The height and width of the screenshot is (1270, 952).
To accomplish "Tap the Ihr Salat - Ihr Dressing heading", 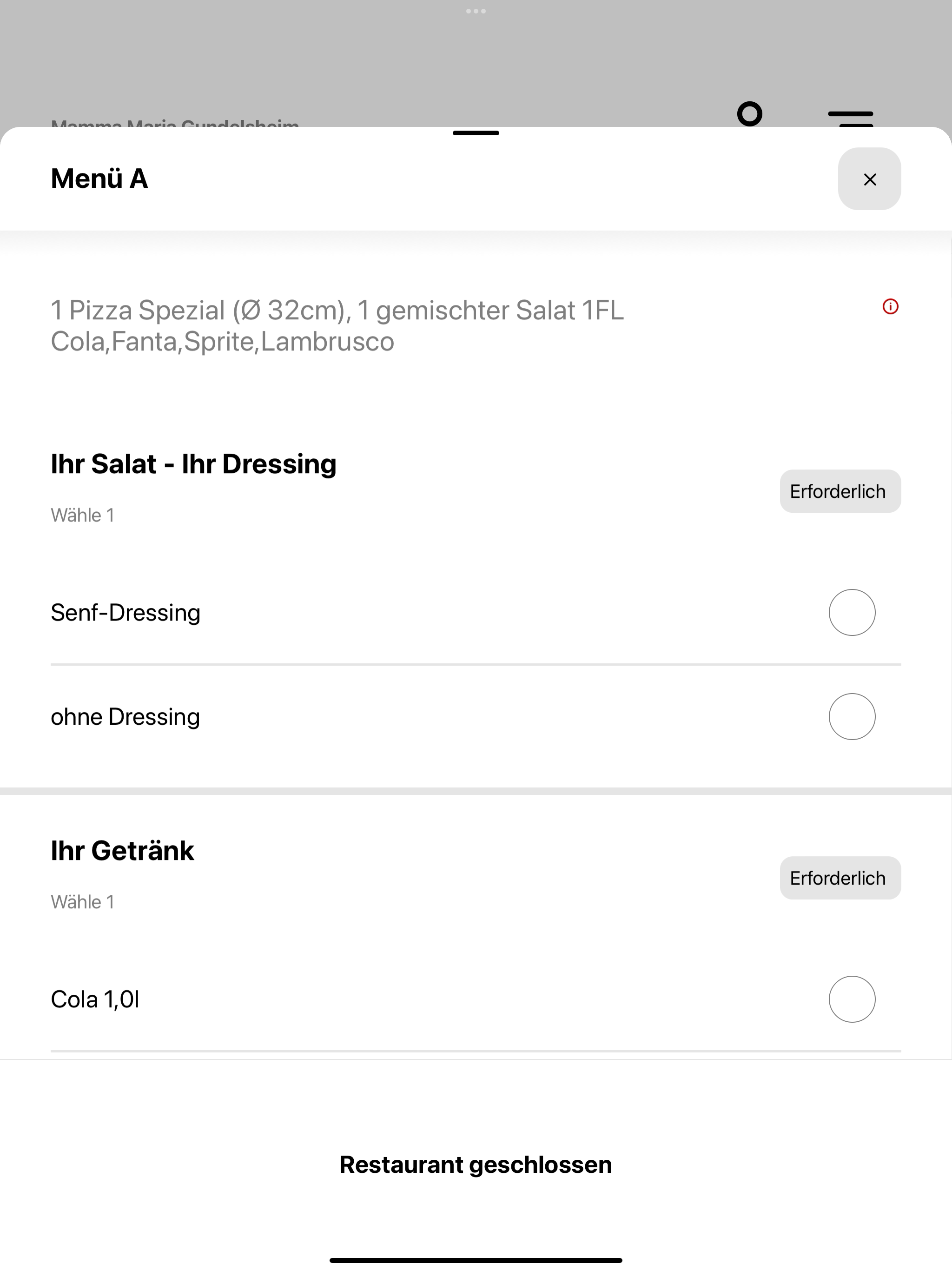I will [193, 464].
